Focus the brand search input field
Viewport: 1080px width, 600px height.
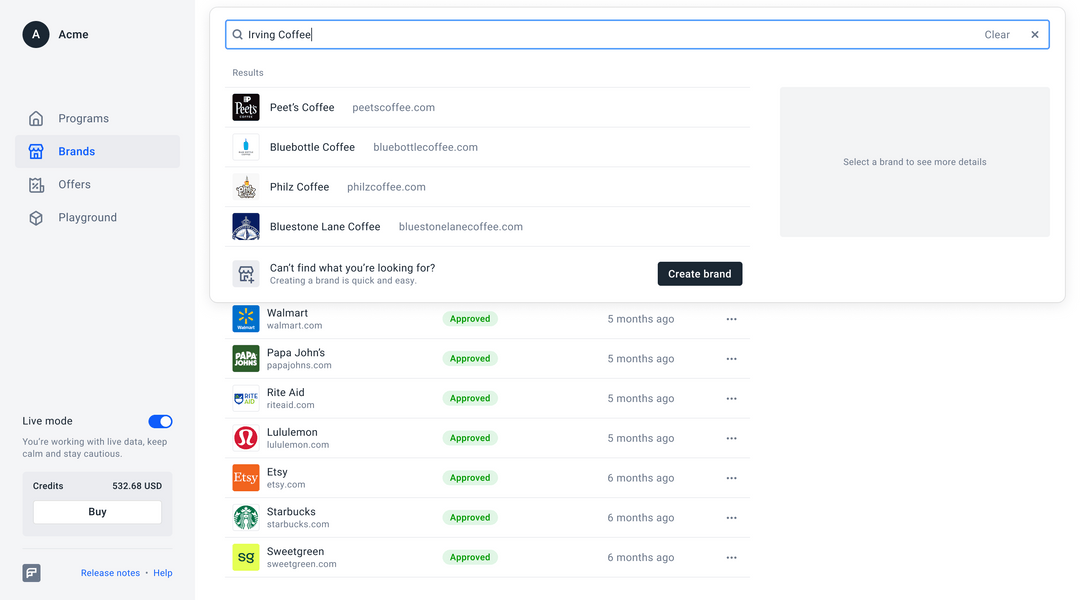pyautogui.click(x=600, y=35)
